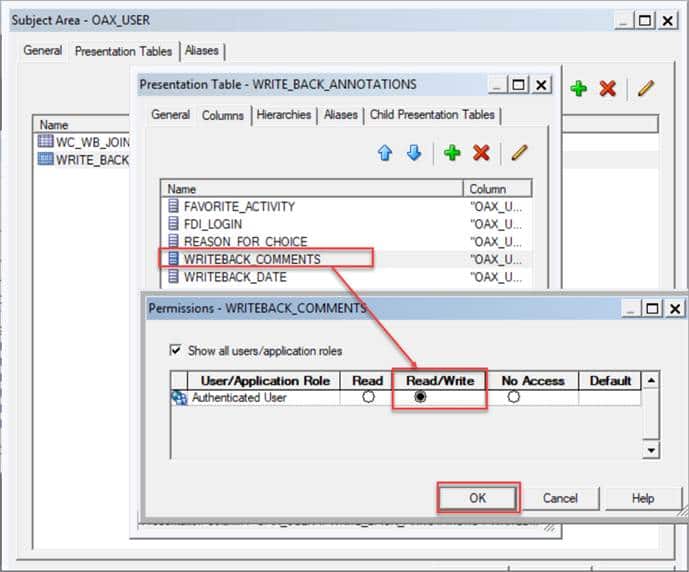Select the WRITEBACK_DATE column row
Image resolution: width=689 pixels, height=572 pixels.
(346, 277)
